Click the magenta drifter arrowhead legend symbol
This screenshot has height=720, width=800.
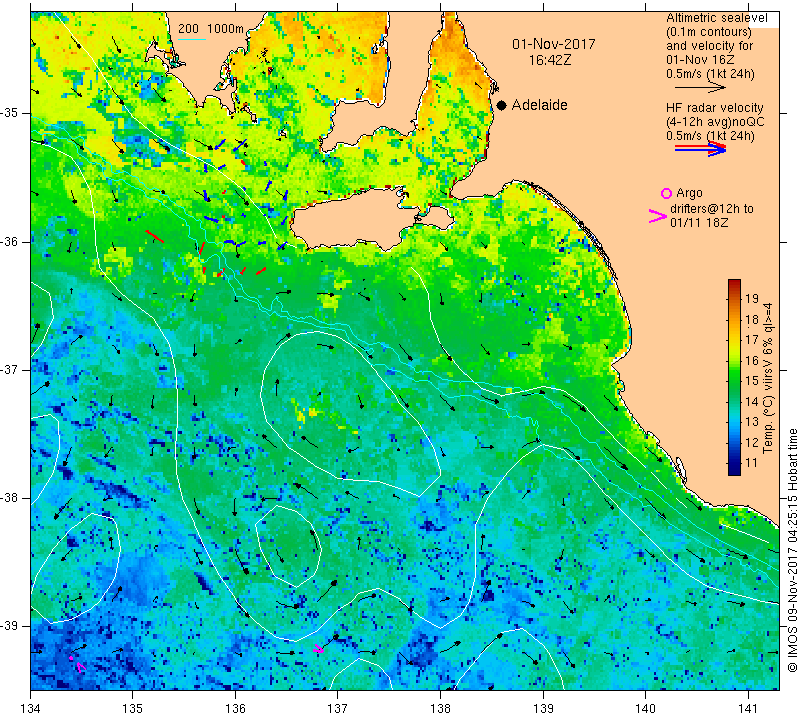click(x=658, y=216)
